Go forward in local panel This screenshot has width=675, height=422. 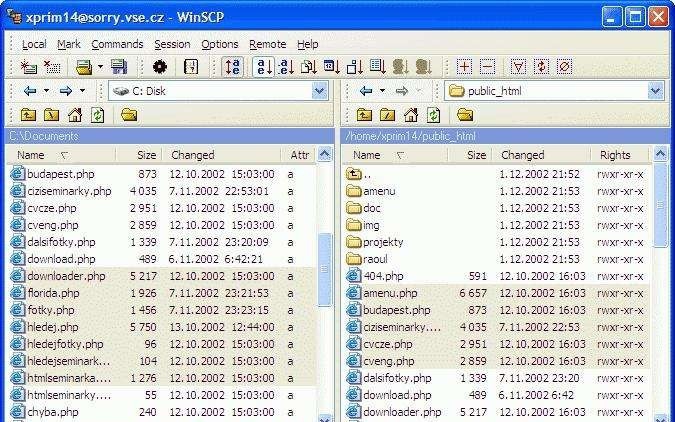click(66, 91)
